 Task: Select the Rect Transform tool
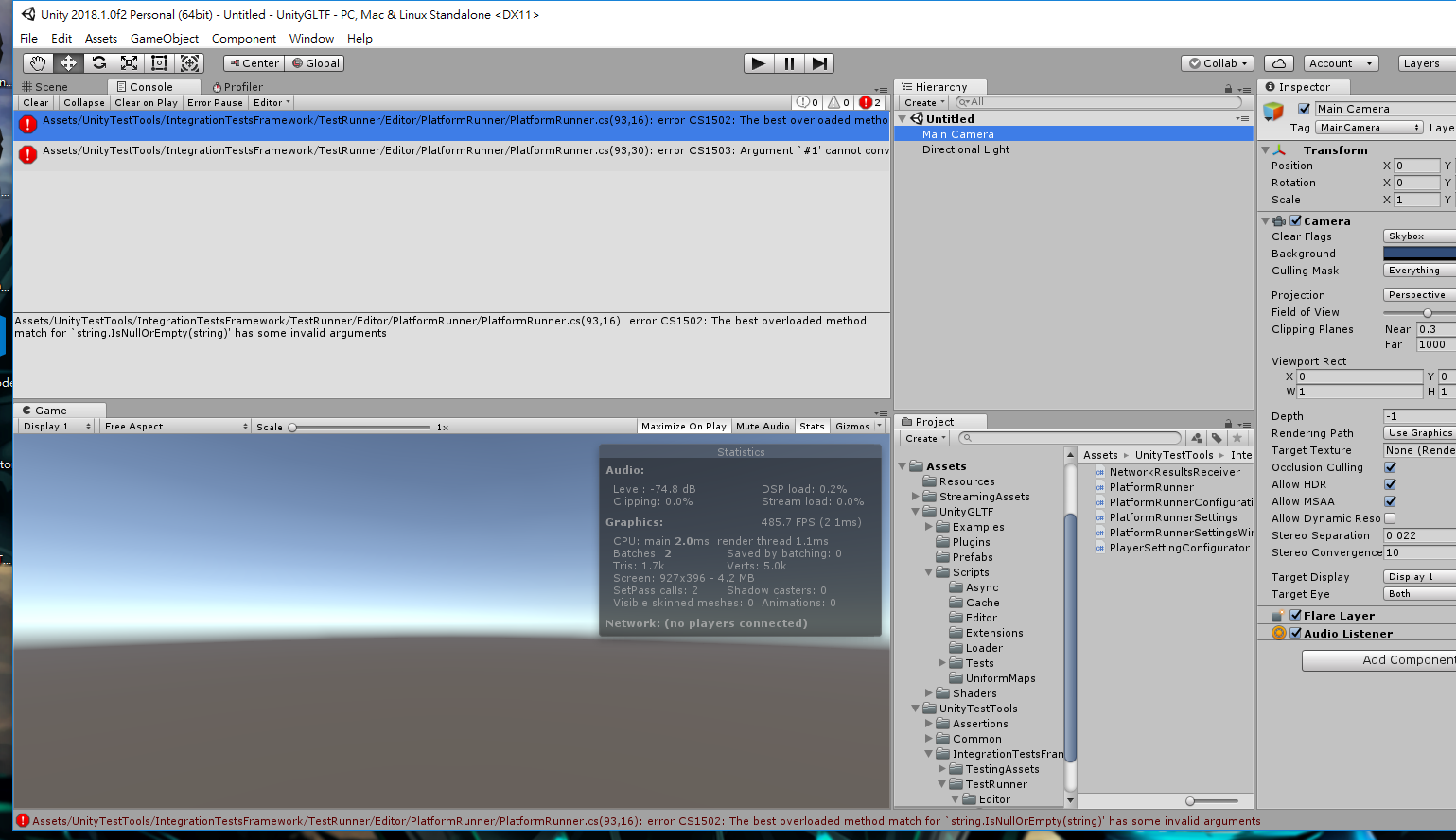[x=159, y=62]
